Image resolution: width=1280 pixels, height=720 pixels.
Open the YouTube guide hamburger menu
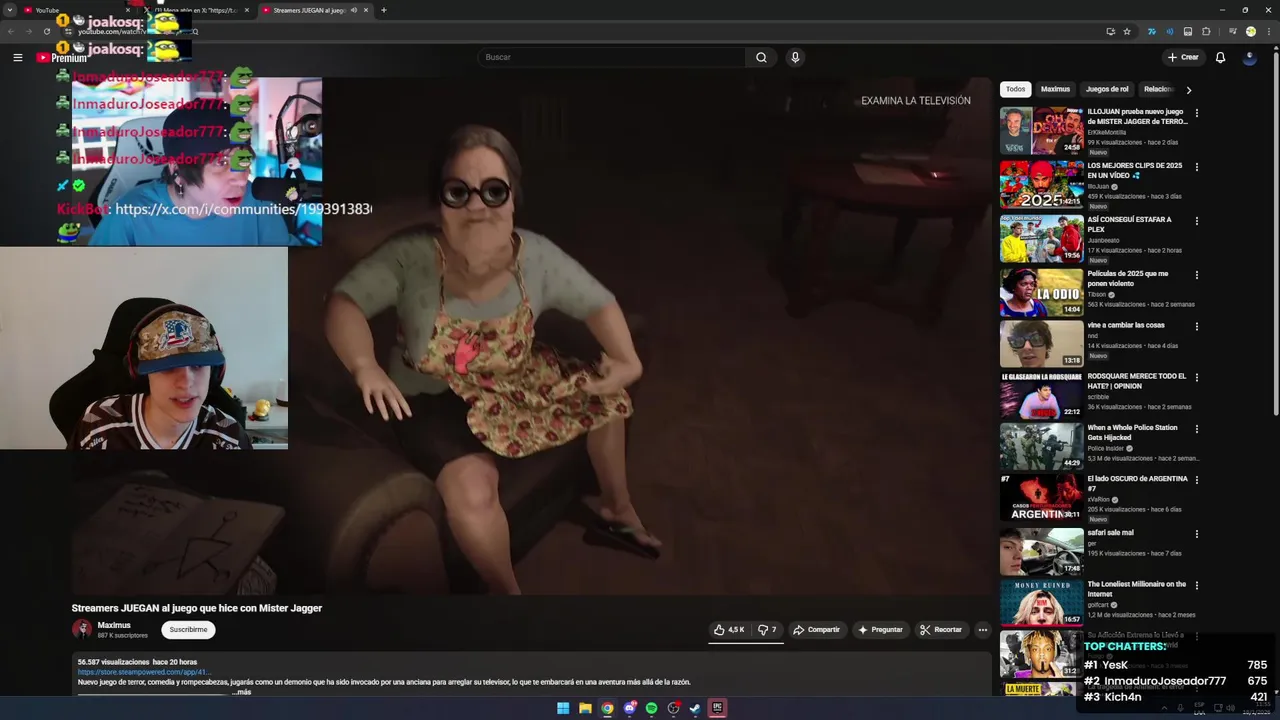17,57
